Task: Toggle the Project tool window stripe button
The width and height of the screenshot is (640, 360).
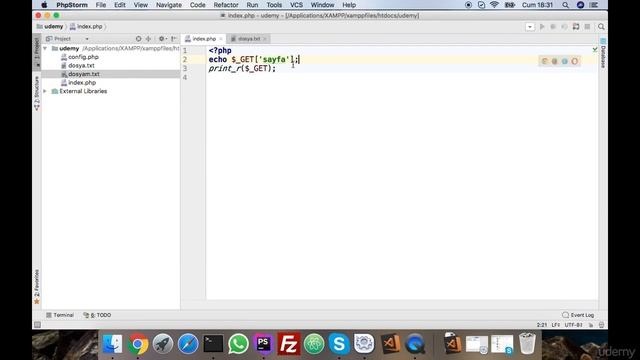Action: [x=37, y=51]
